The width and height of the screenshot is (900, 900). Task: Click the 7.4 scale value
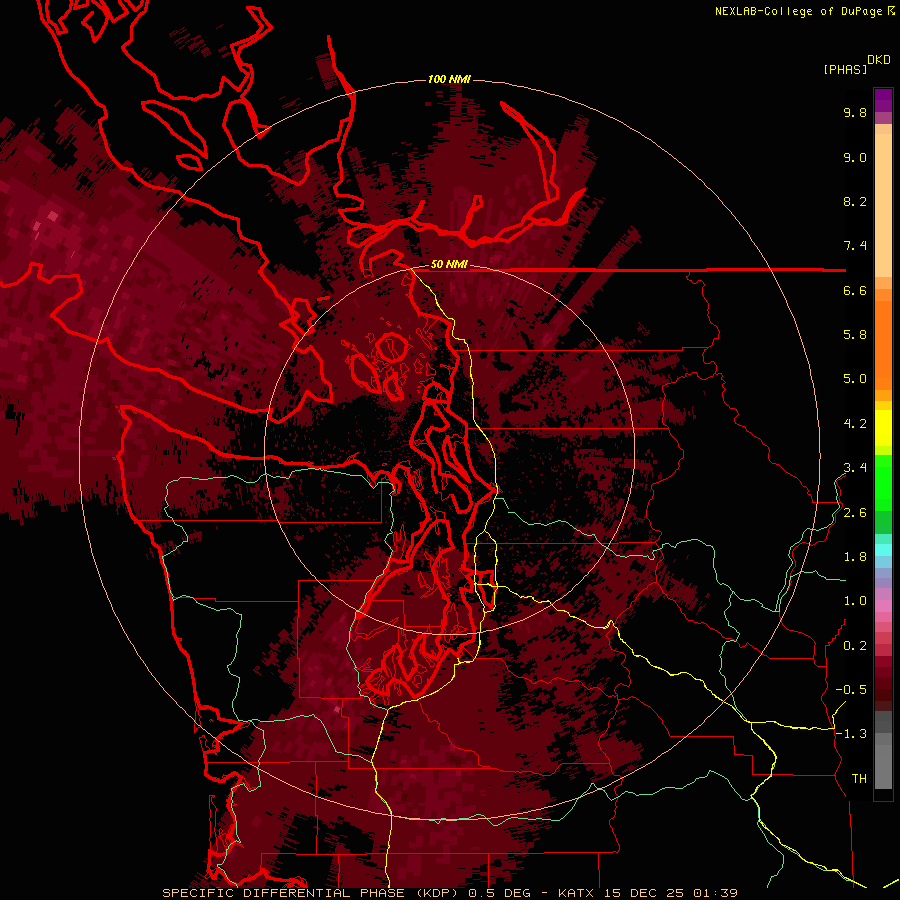click(x=855, y=246)
